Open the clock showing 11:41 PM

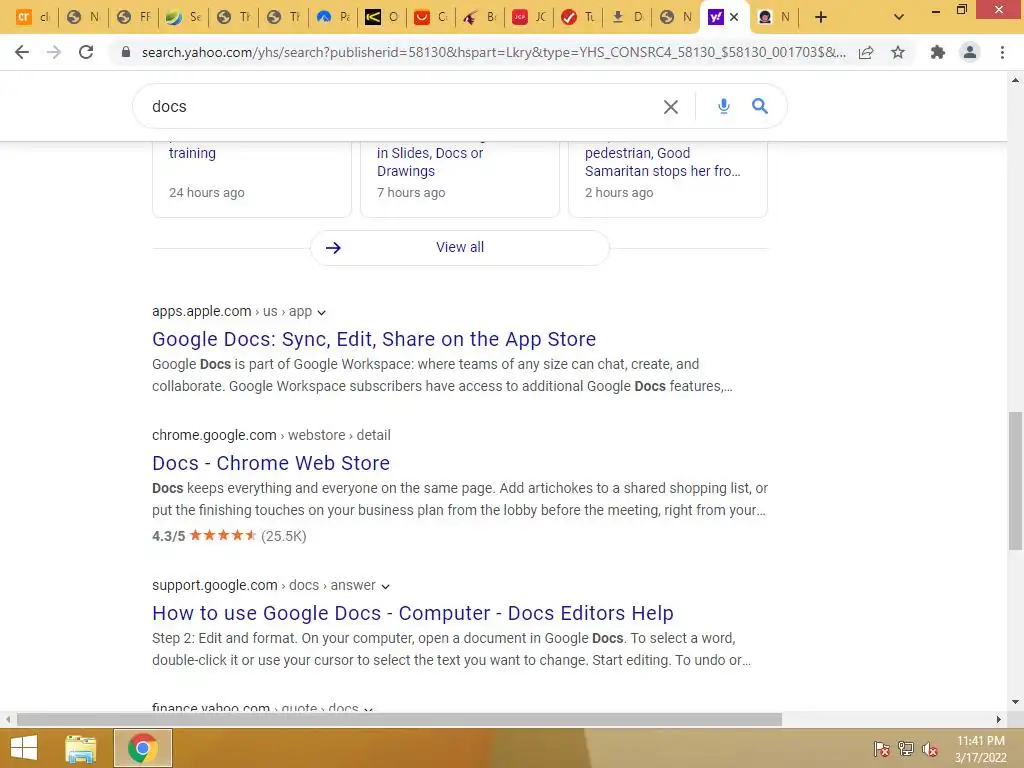pos(980,749)
